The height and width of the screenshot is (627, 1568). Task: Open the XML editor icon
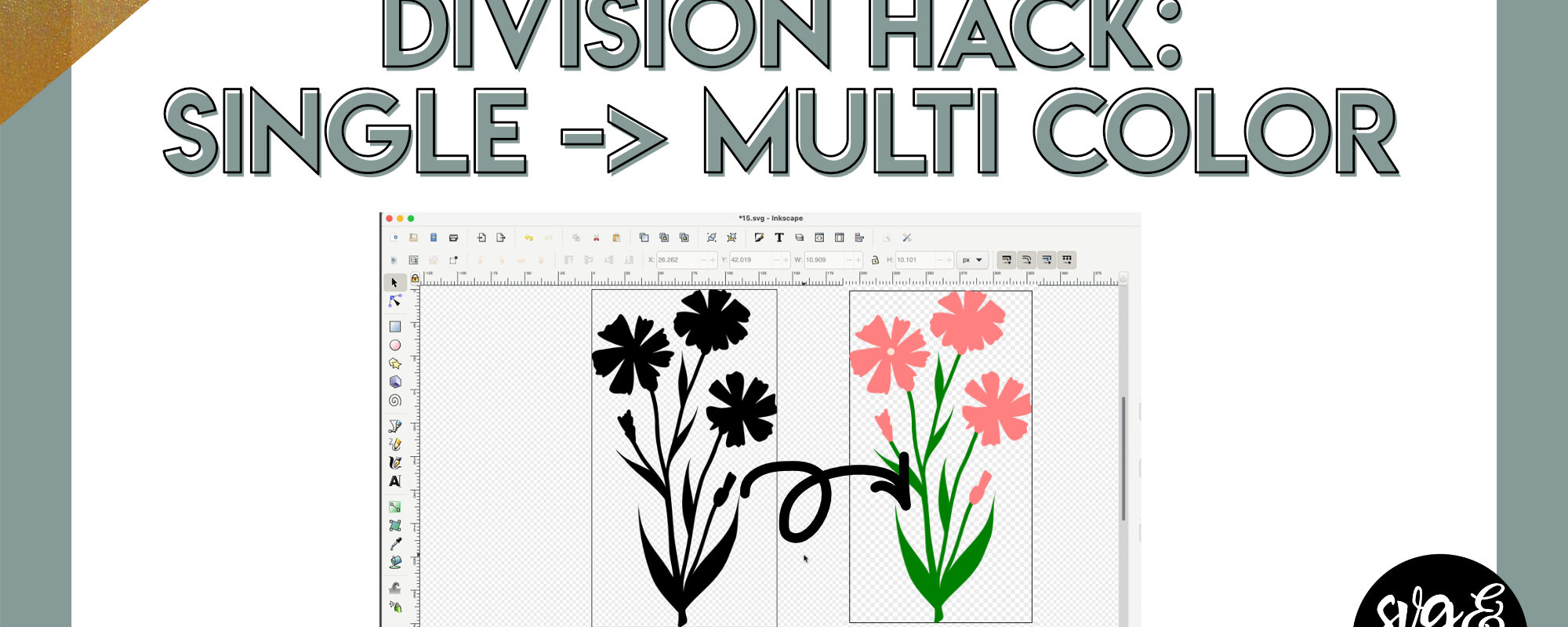(x=819, y=237)
